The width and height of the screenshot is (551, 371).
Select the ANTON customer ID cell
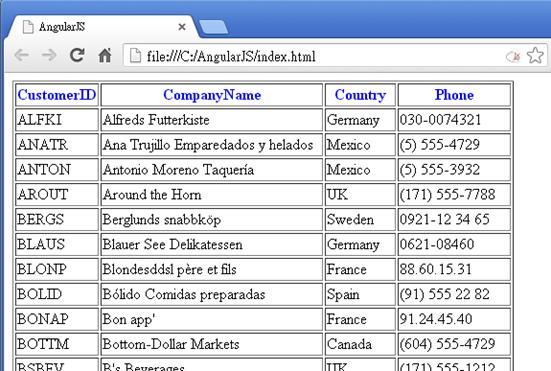click(x=57, y=170)
